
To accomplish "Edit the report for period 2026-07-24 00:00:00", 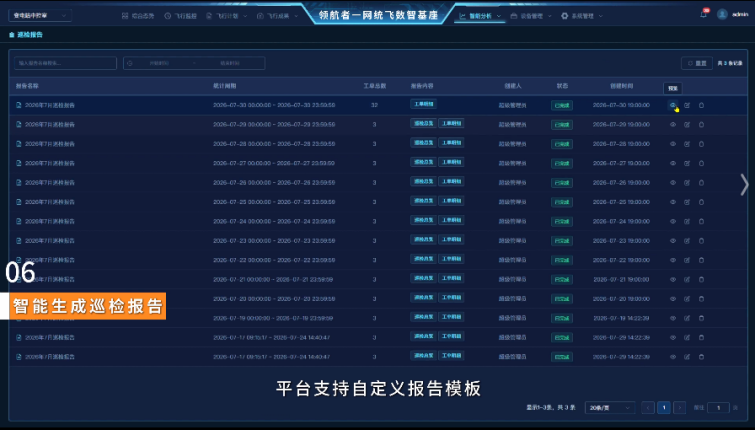I will (x=687, y=221).
